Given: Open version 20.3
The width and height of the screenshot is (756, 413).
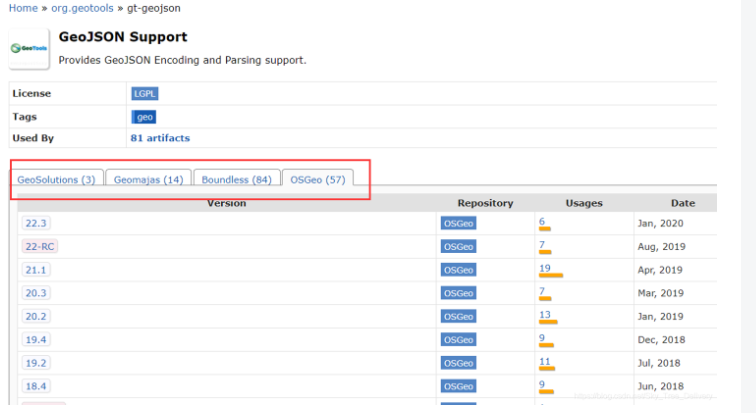Looking at the screenshot, I should 36,293.
